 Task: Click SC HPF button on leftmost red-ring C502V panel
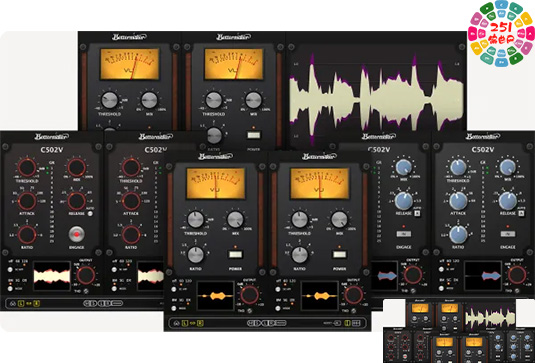pyautogui.click(x=10, y=270)
